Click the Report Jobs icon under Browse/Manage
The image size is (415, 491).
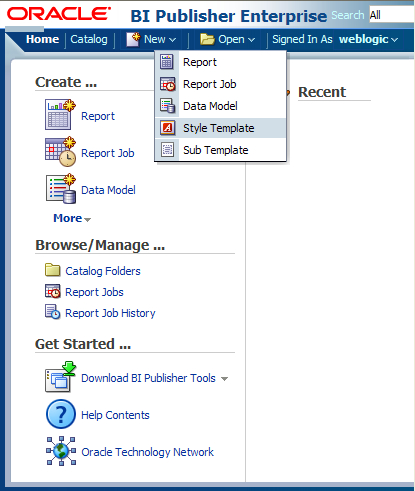pyautogui.click(x=53, y=291)
